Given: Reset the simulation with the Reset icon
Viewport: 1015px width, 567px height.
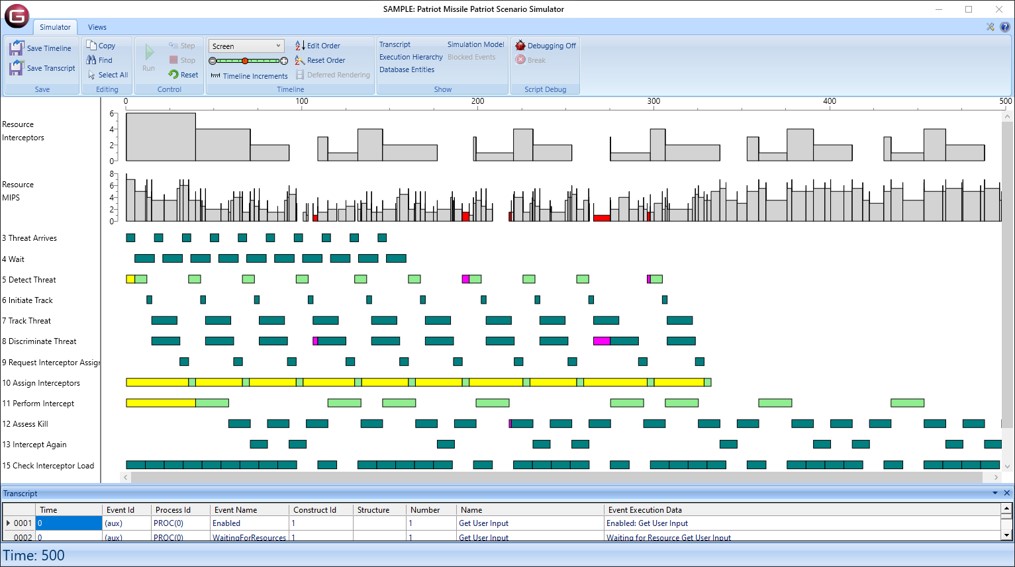Looking at the screenshot, I should pyautogui.click(x=173, y=75).
